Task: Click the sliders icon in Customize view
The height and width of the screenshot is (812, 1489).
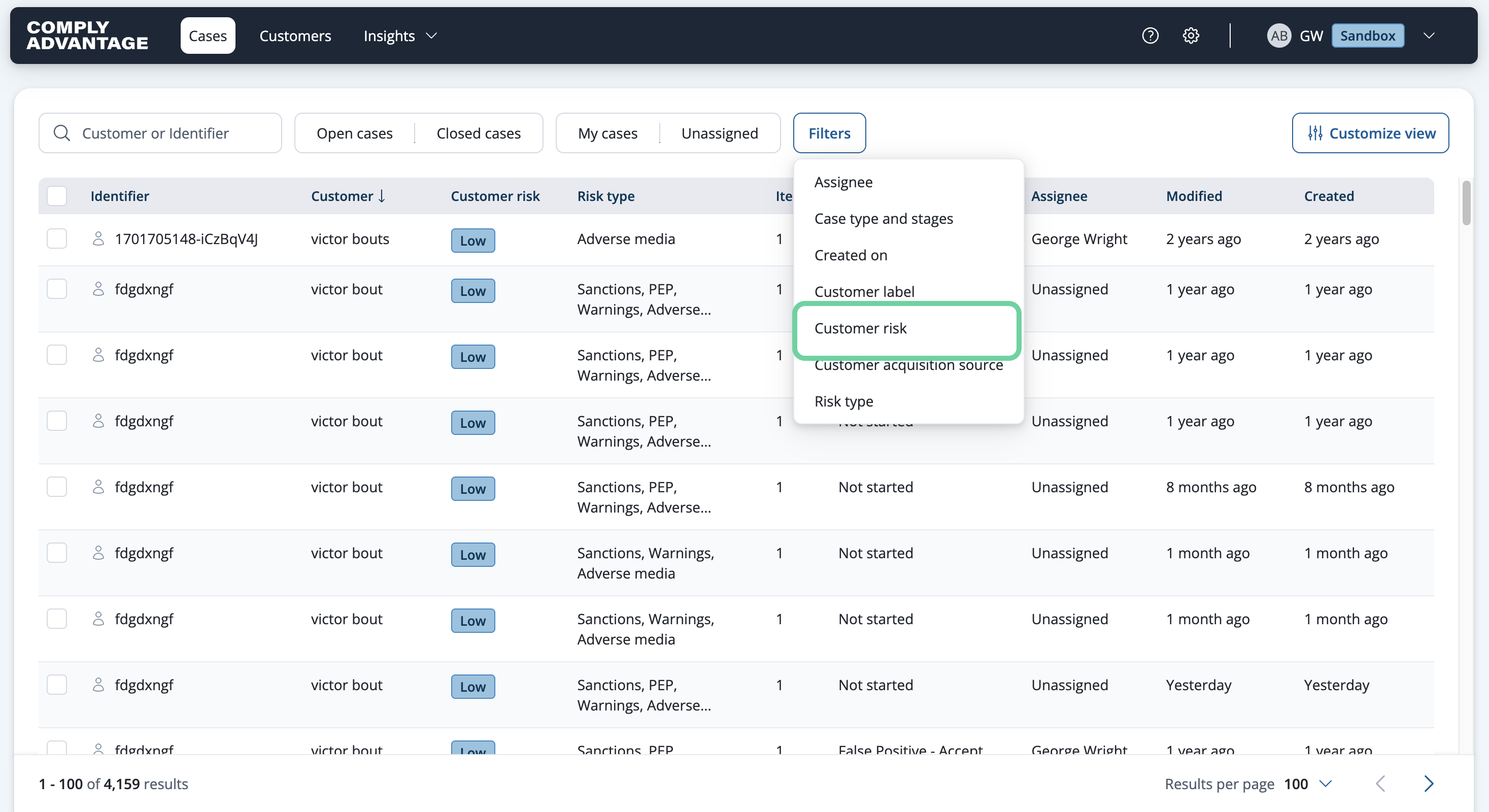Action: point(1315,133)
